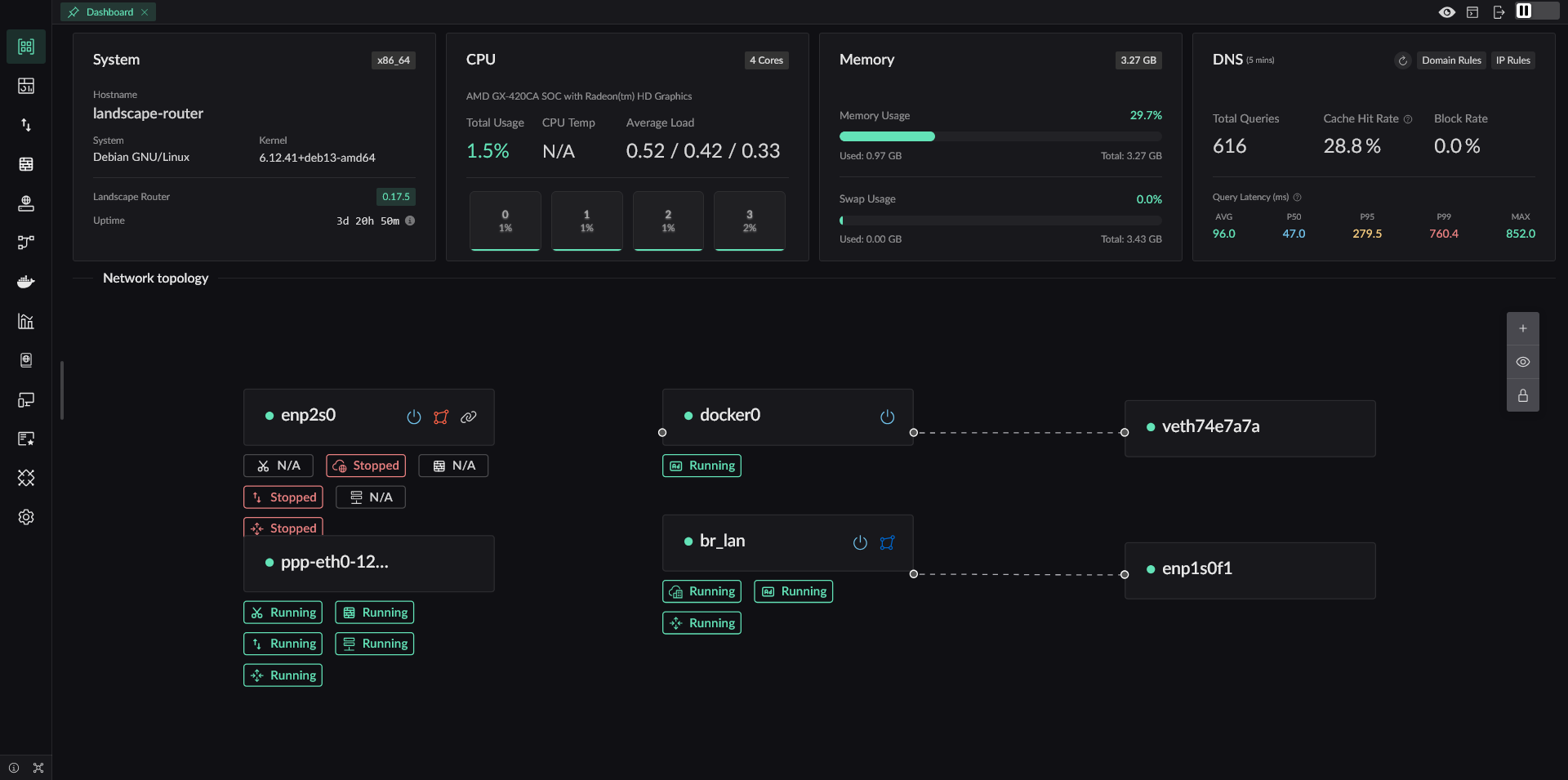Open Domain Rules in the DNS card
This screenshot has width=1568, height=780.
tap(1451, 60)
